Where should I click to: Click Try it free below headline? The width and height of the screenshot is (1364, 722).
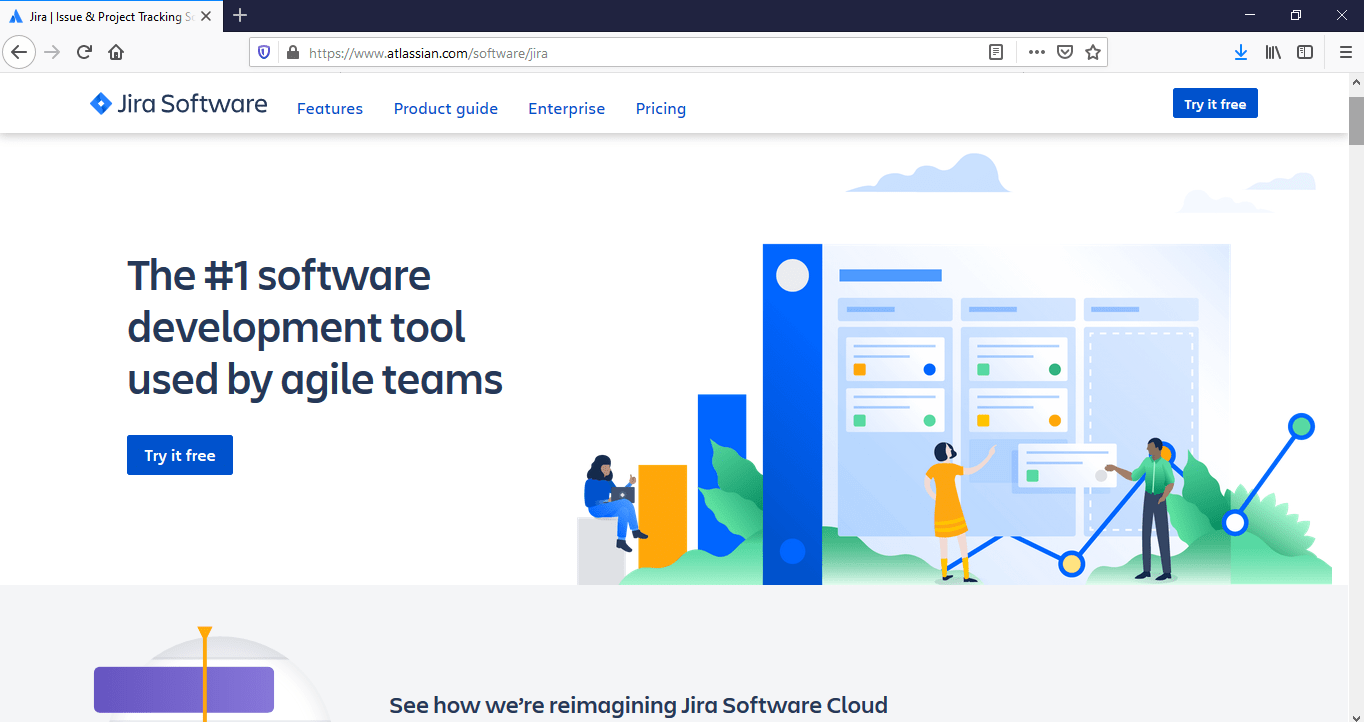point(180,455)
